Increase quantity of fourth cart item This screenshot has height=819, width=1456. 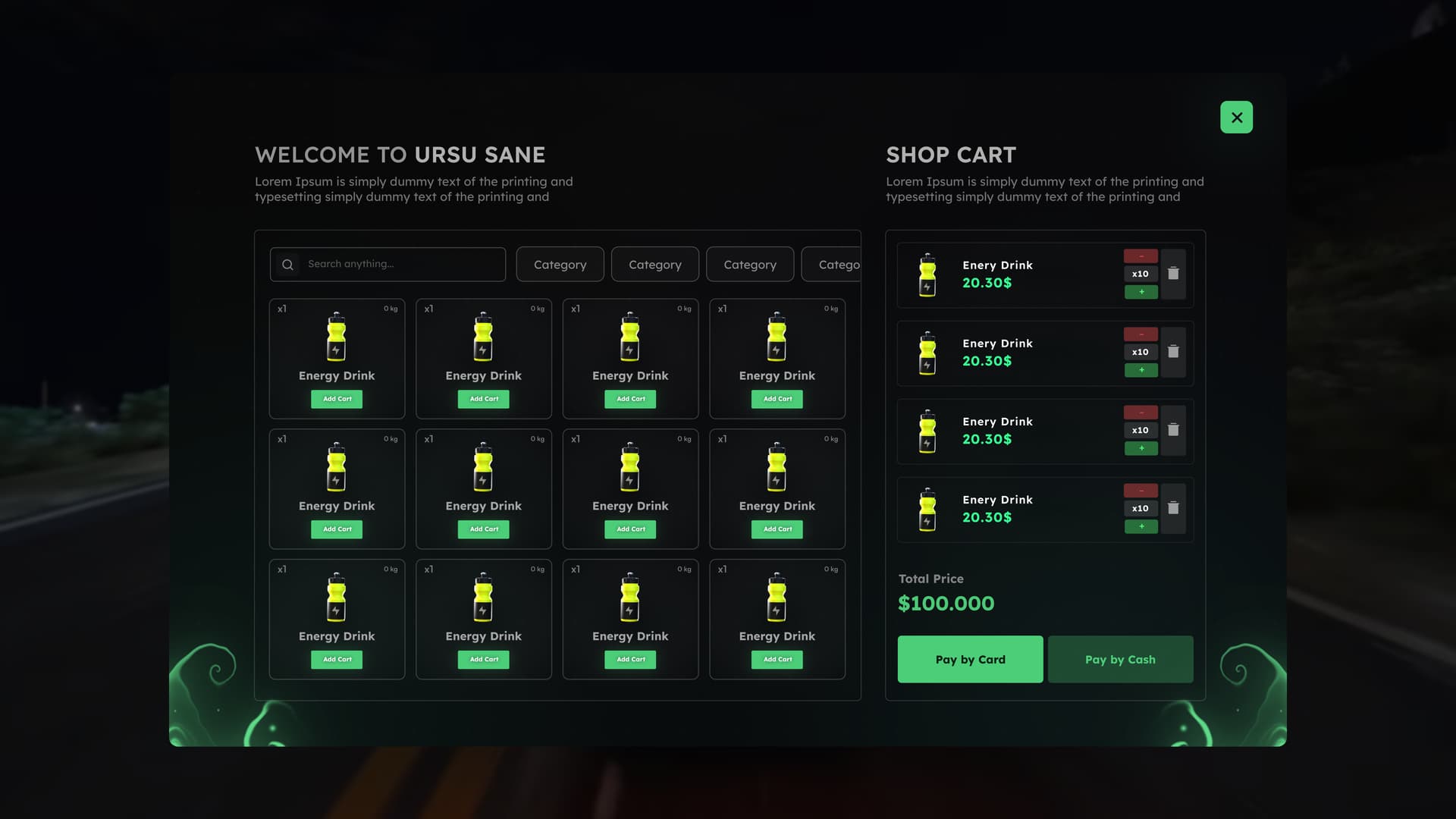[x=1141, y=526]
